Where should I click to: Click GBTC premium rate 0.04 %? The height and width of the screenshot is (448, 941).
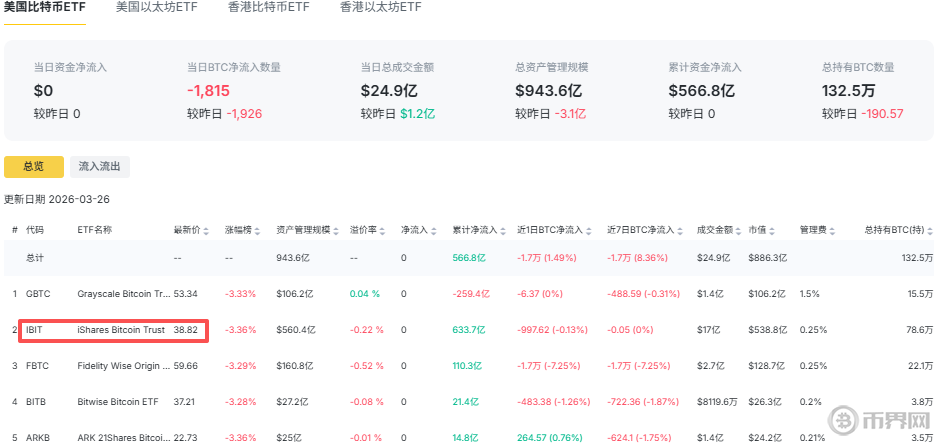(365, 294)
